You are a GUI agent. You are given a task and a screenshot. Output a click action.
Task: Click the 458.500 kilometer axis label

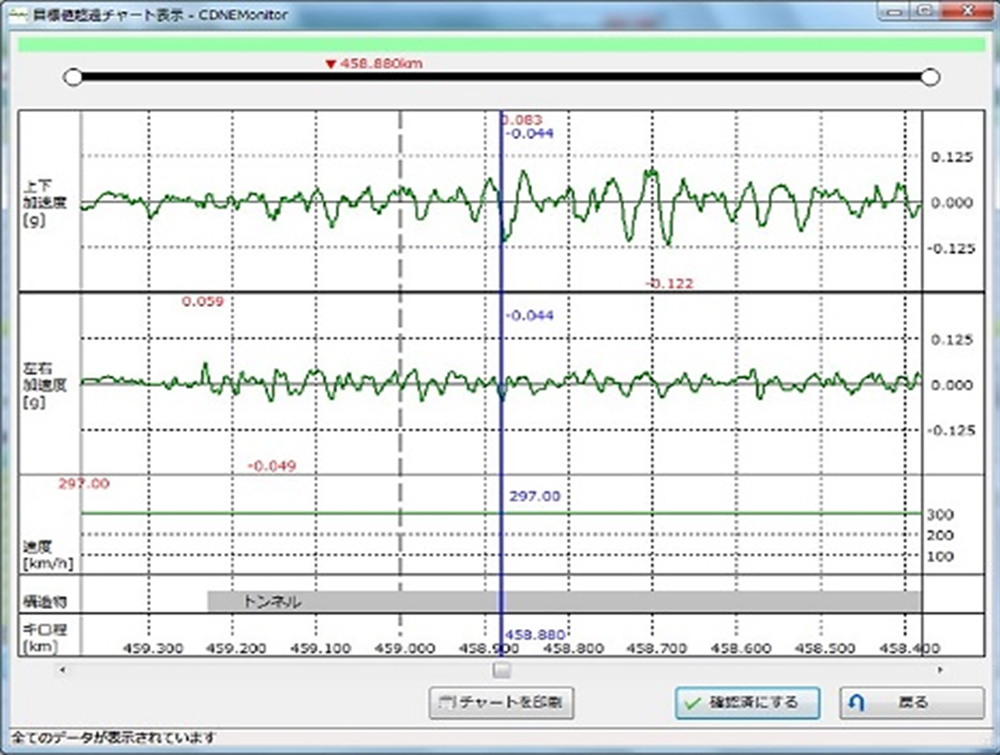coord(825,649)
